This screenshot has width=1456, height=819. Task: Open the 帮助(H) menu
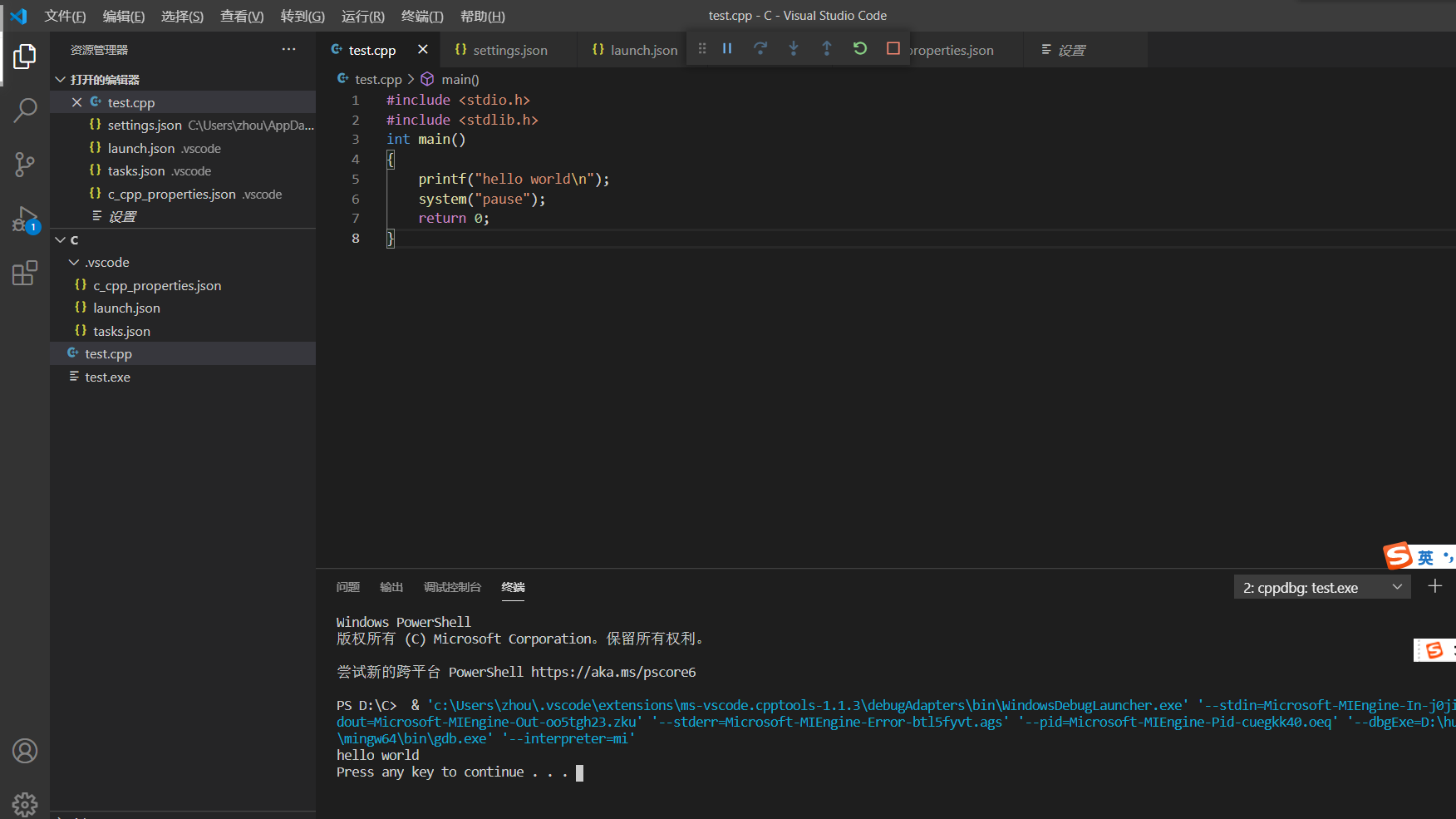tap(483, 16)
